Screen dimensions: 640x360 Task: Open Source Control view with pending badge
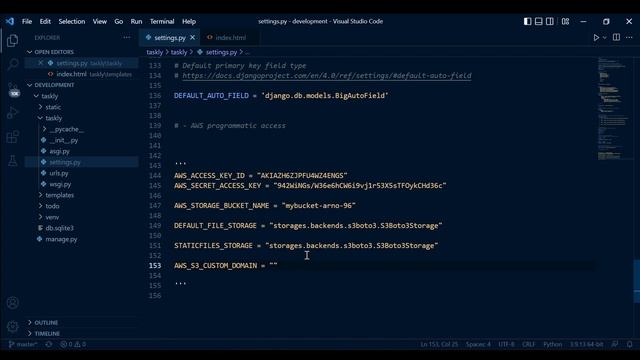coord(13,89)
